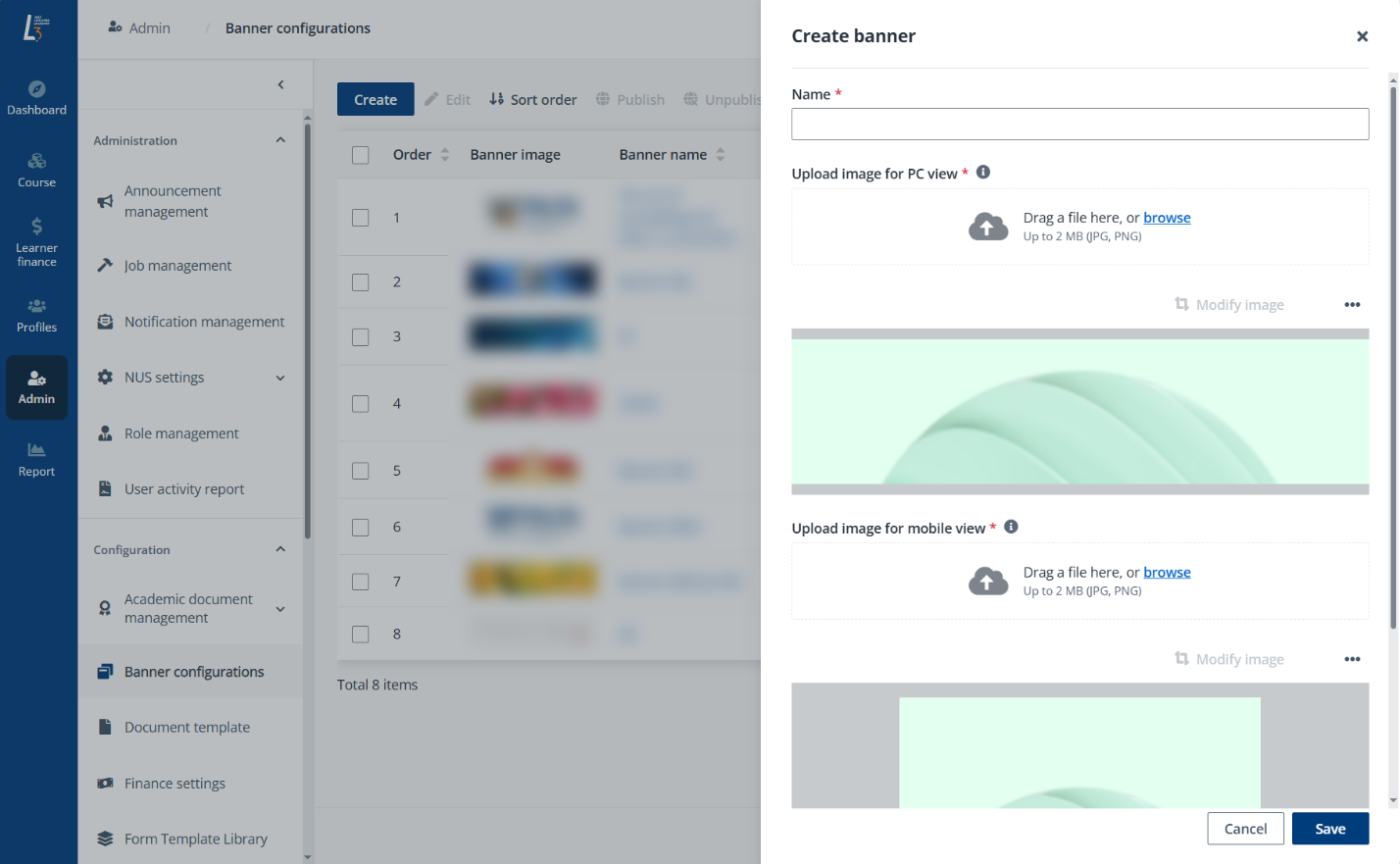Viewport: 1400px width, 864px height.
Task: Collapse the Administration section
Action: (x=280, y=140)
